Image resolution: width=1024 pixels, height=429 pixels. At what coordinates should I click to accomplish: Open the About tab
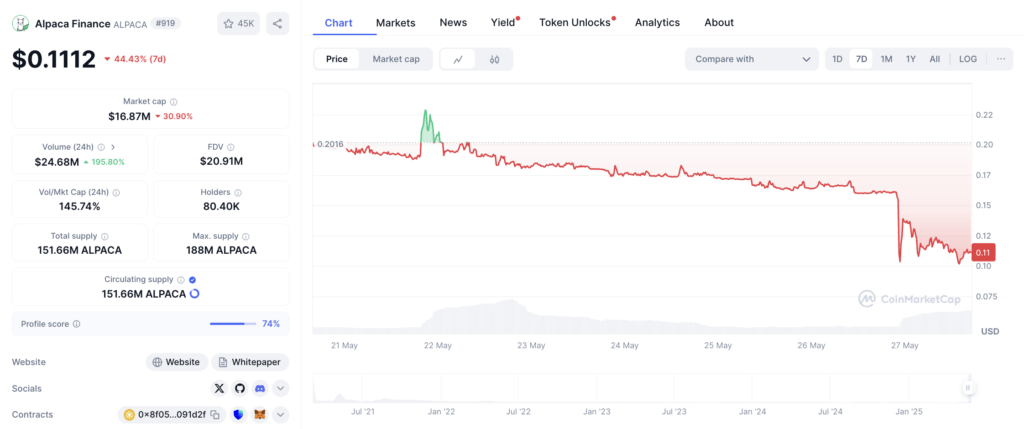pos(719,22)
